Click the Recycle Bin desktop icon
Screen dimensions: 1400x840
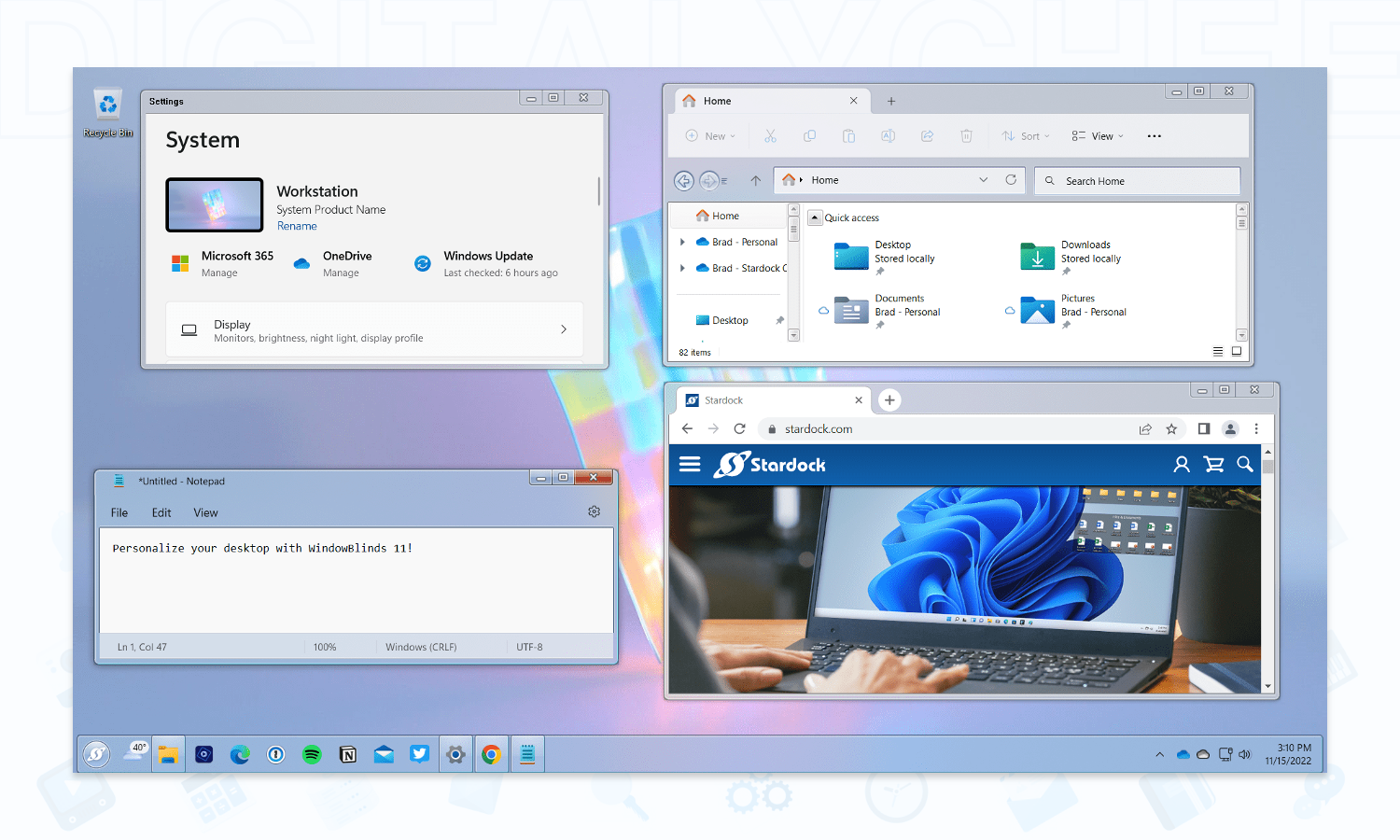tap(108, 113)
